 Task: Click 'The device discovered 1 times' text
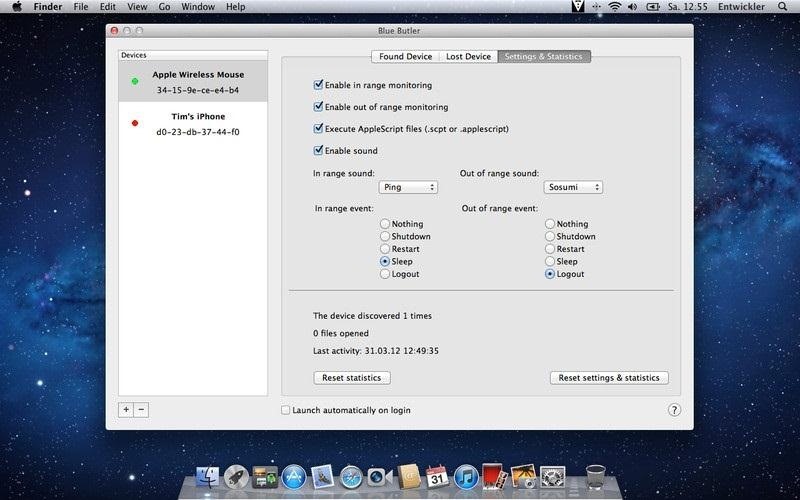[x=372, y=316]
